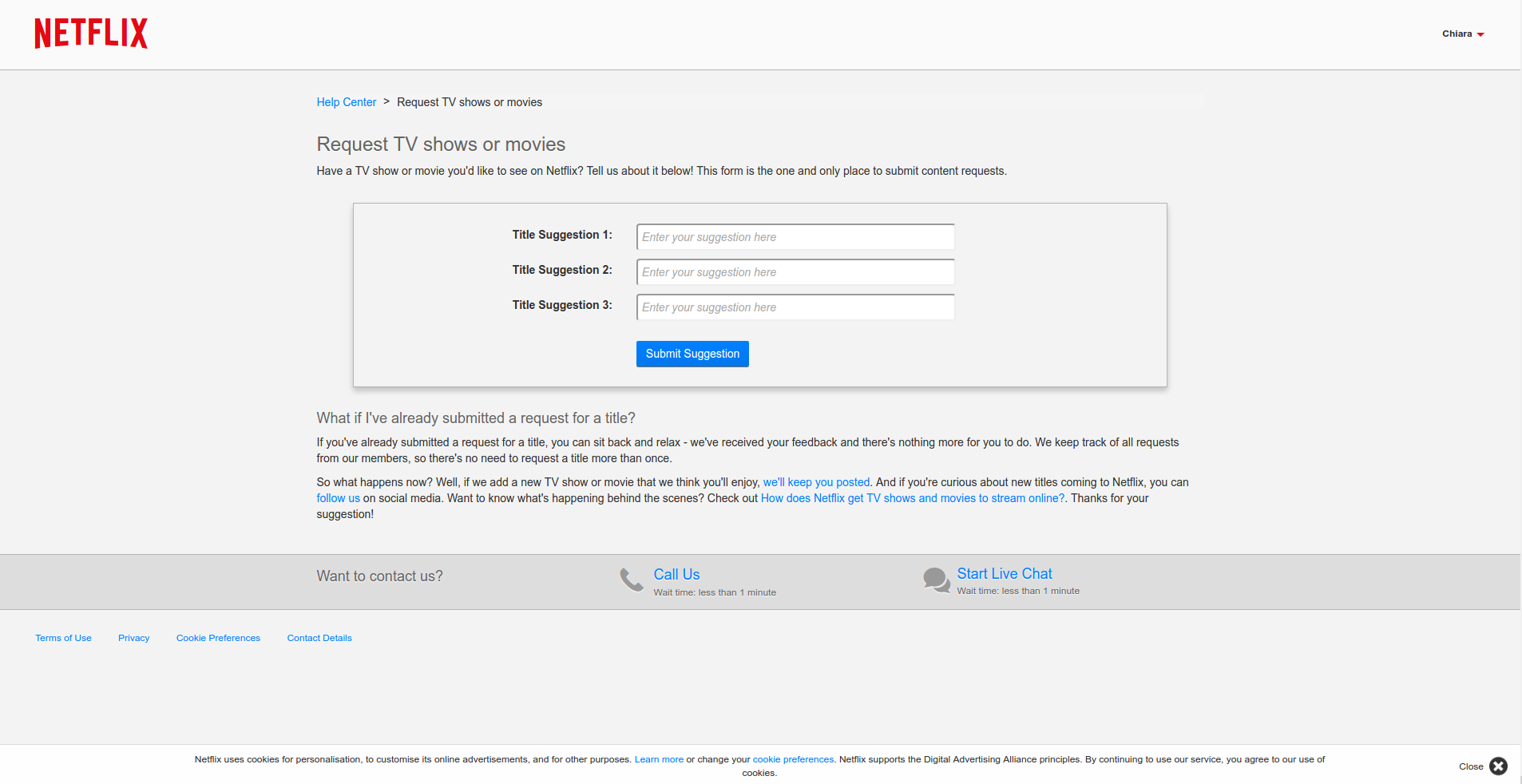Image resolution: width=1522 pixels, height=784 pixels.
Task: Open "How does Netflix get TV shows" link
Action: point(913,498)
